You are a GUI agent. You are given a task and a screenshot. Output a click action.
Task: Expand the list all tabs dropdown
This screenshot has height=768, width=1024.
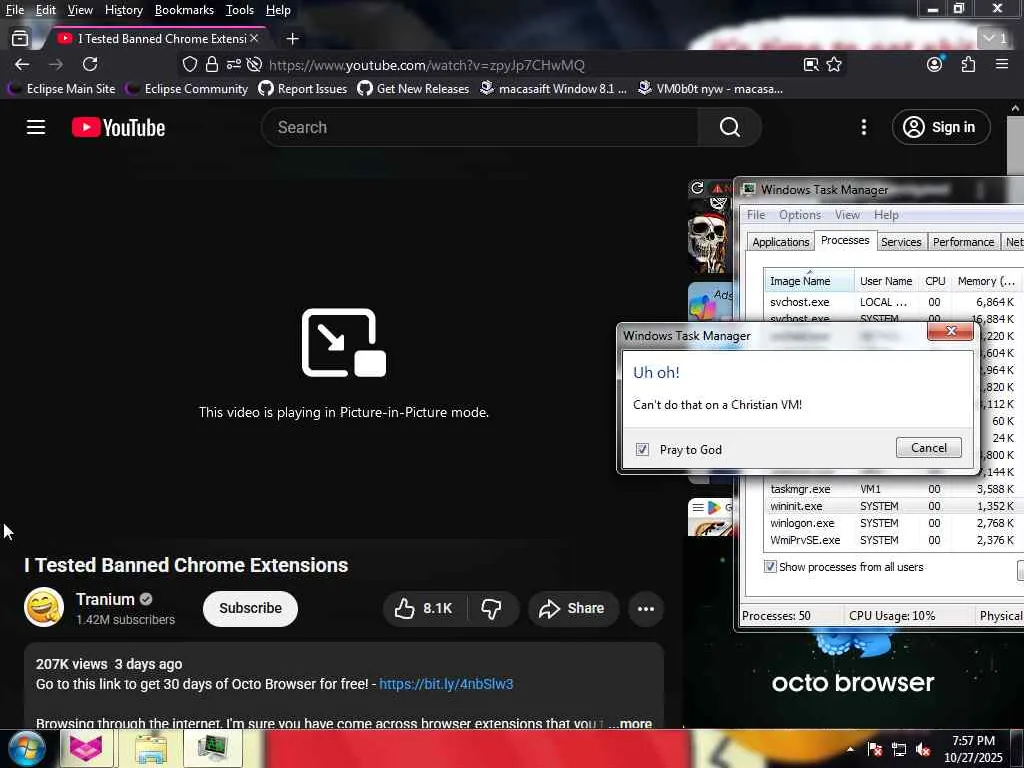click(x=995, y=39)
